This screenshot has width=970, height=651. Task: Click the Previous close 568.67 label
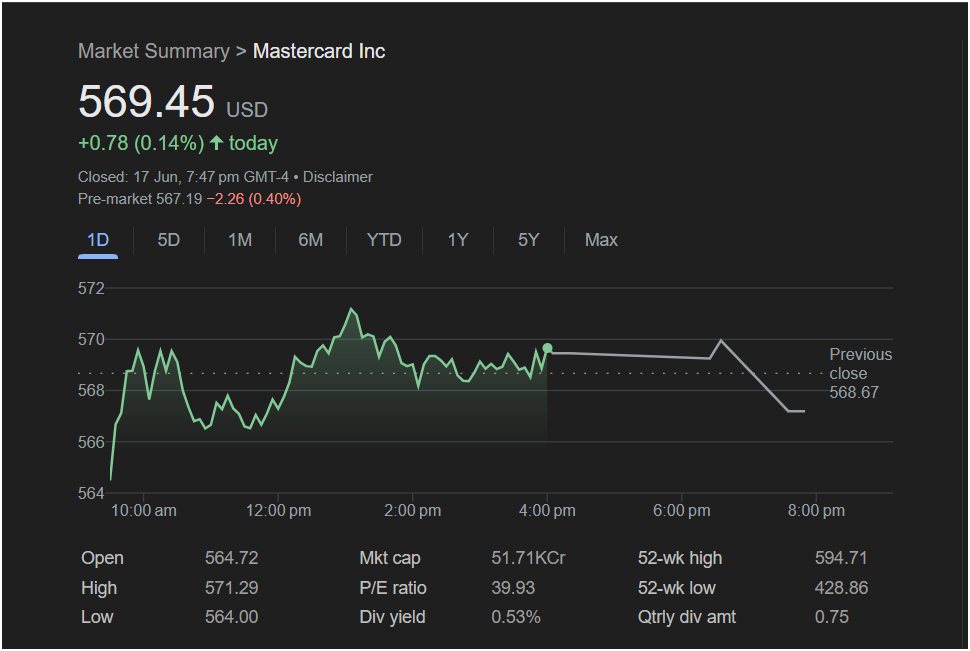(x=860, y=373)
